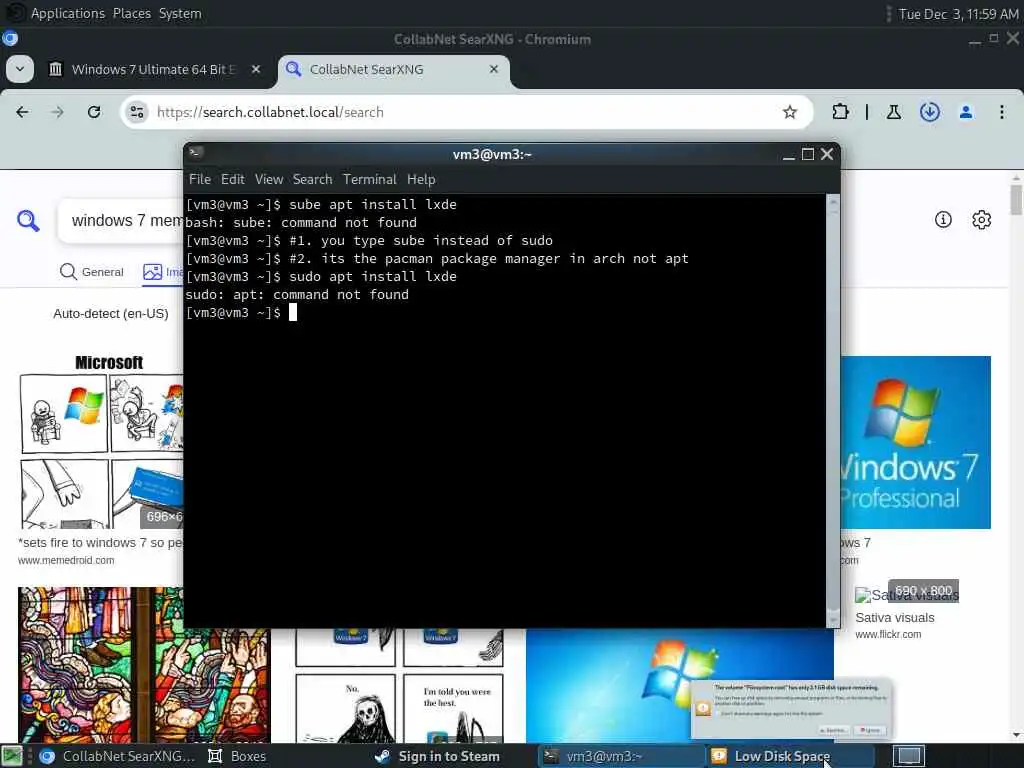Image resolution: width=1024 pixels, height=768 pixels.
Task: Click Ignore in the low disk popup
Action: tap(871, 730)
